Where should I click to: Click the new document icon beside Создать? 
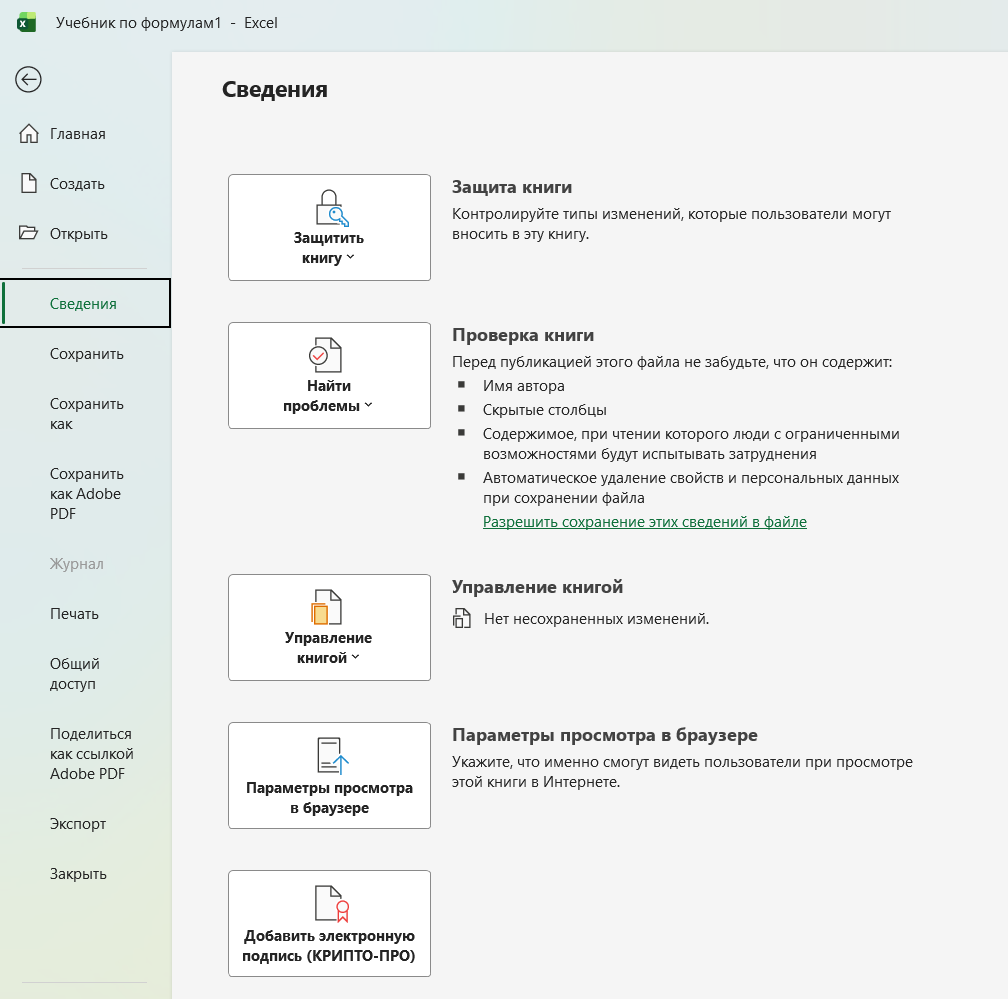28,183
